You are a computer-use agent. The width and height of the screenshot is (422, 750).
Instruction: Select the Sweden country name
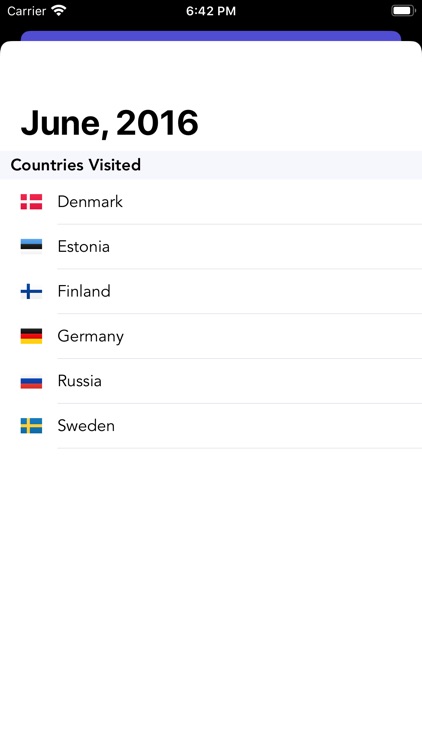click(x=86, y=426)
